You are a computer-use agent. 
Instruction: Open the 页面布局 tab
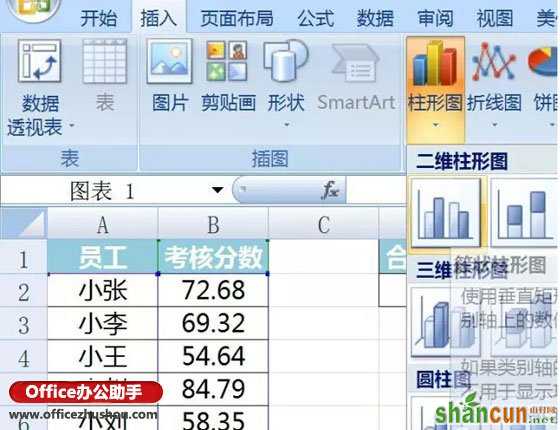click(x=237, y=18)
